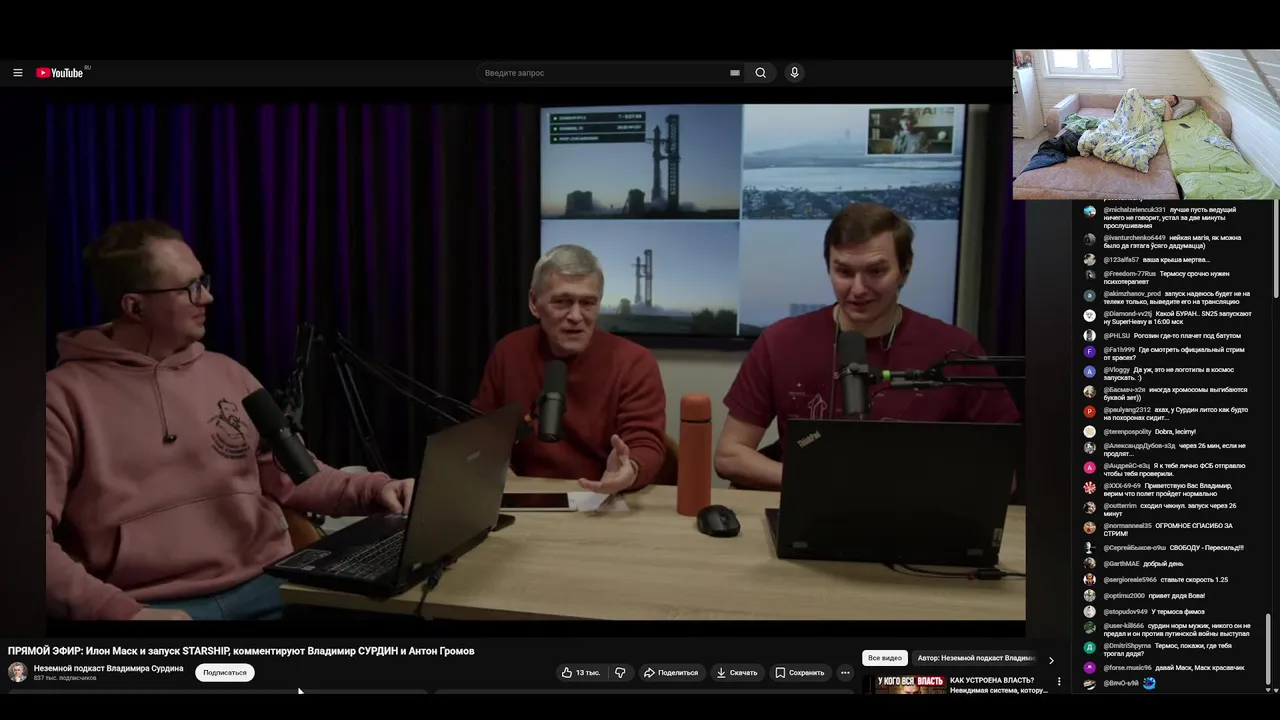The height and width of the screenshot is (720, 1280).
Task: Open the three-dot more actions menu
Action: 845,673
